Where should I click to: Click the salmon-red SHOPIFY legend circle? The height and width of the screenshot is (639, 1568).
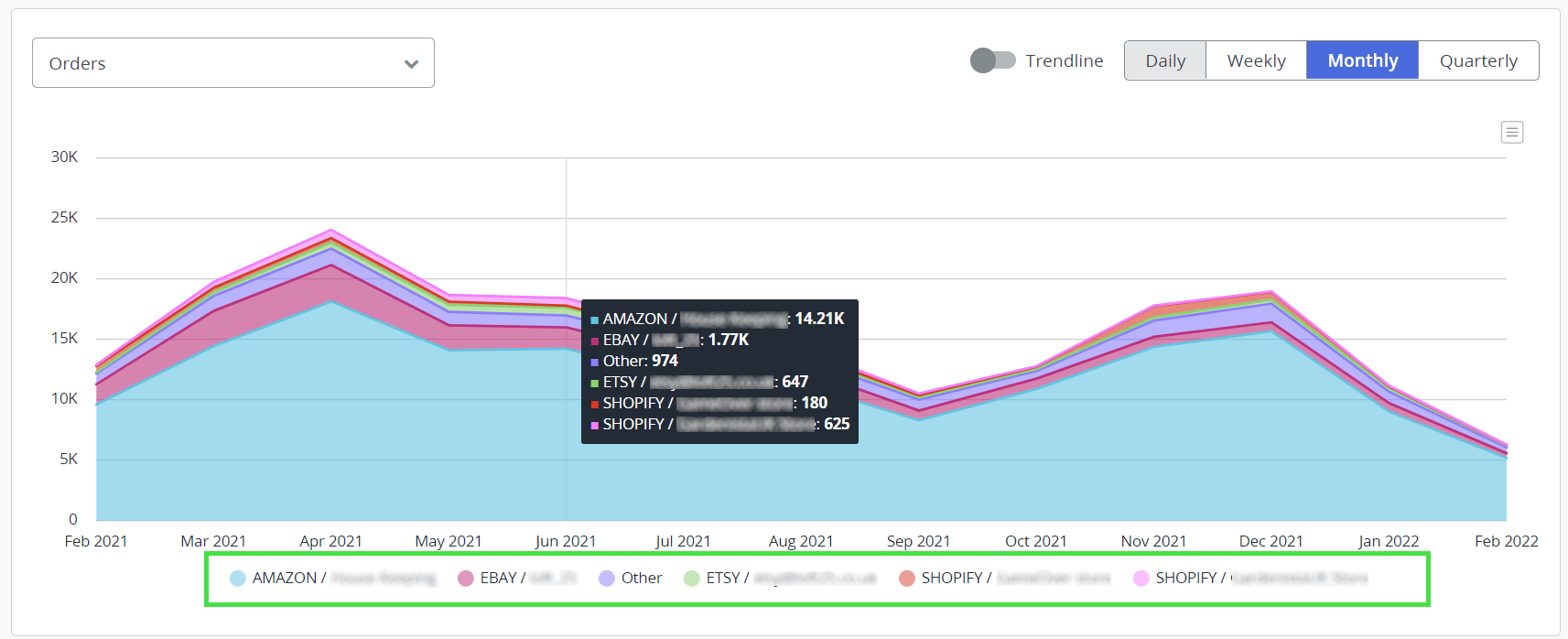pyautogui.click(x=907, y=579)
